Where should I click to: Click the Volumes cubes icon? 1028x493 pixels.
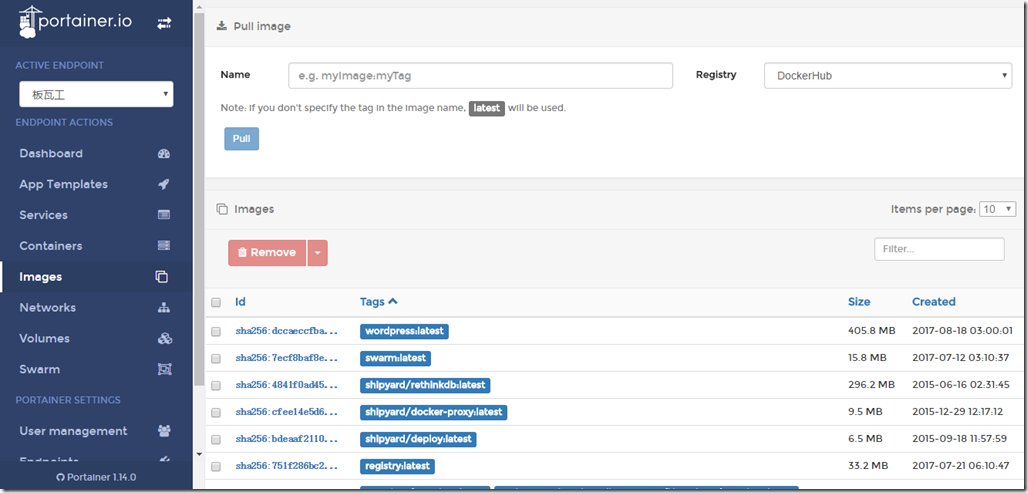point(165,339)
